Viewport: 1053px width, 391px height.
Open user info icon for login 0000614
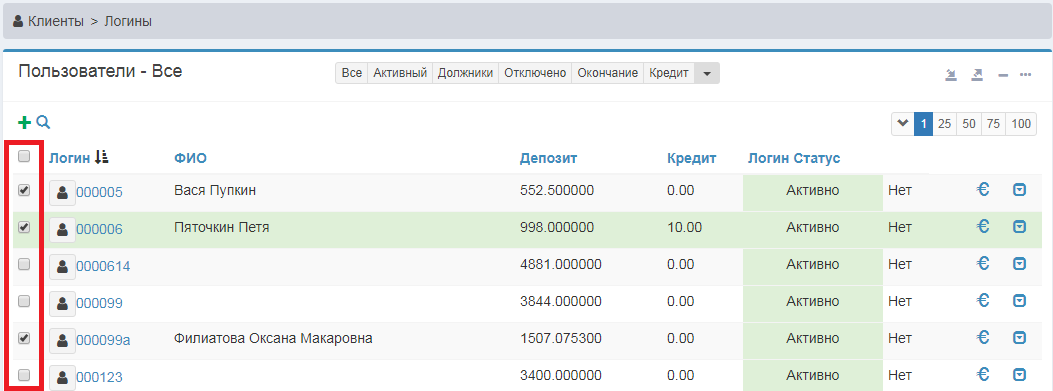(x=62, y=267)
